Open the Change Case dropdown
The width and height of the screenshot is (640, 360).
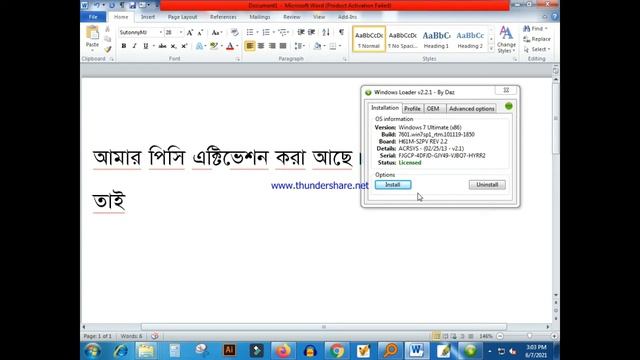click(x=216, y=32)
